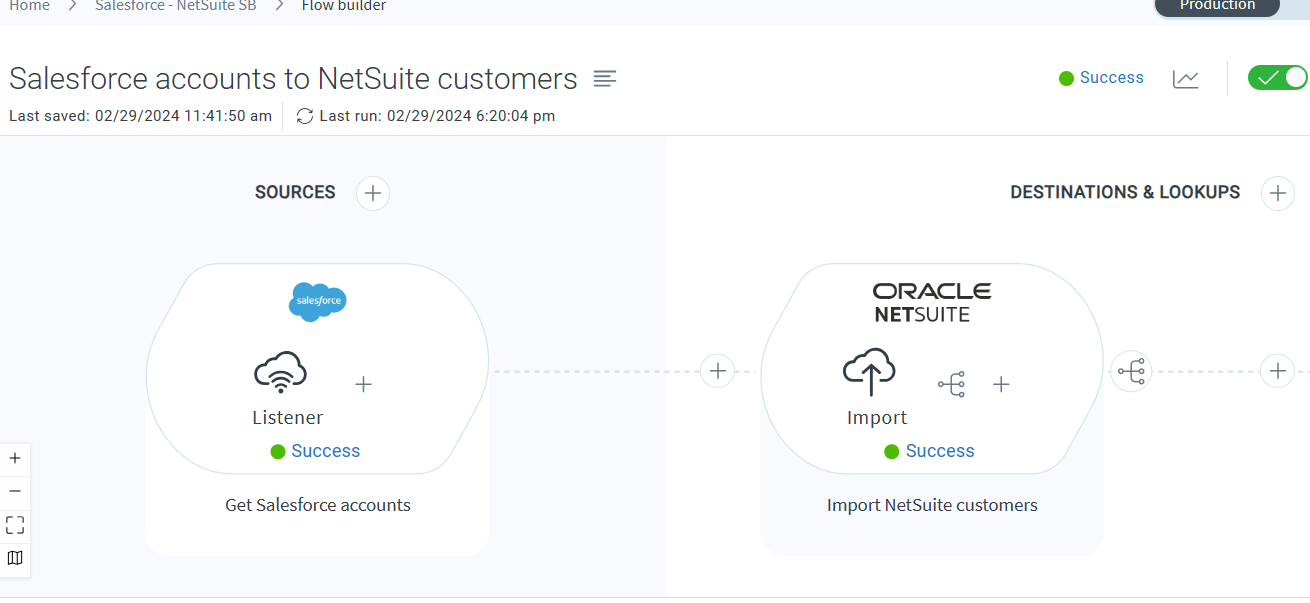Open the import mapping branch icon
Viewport: 1310px width, 603px height.
[x=951, y=384]
